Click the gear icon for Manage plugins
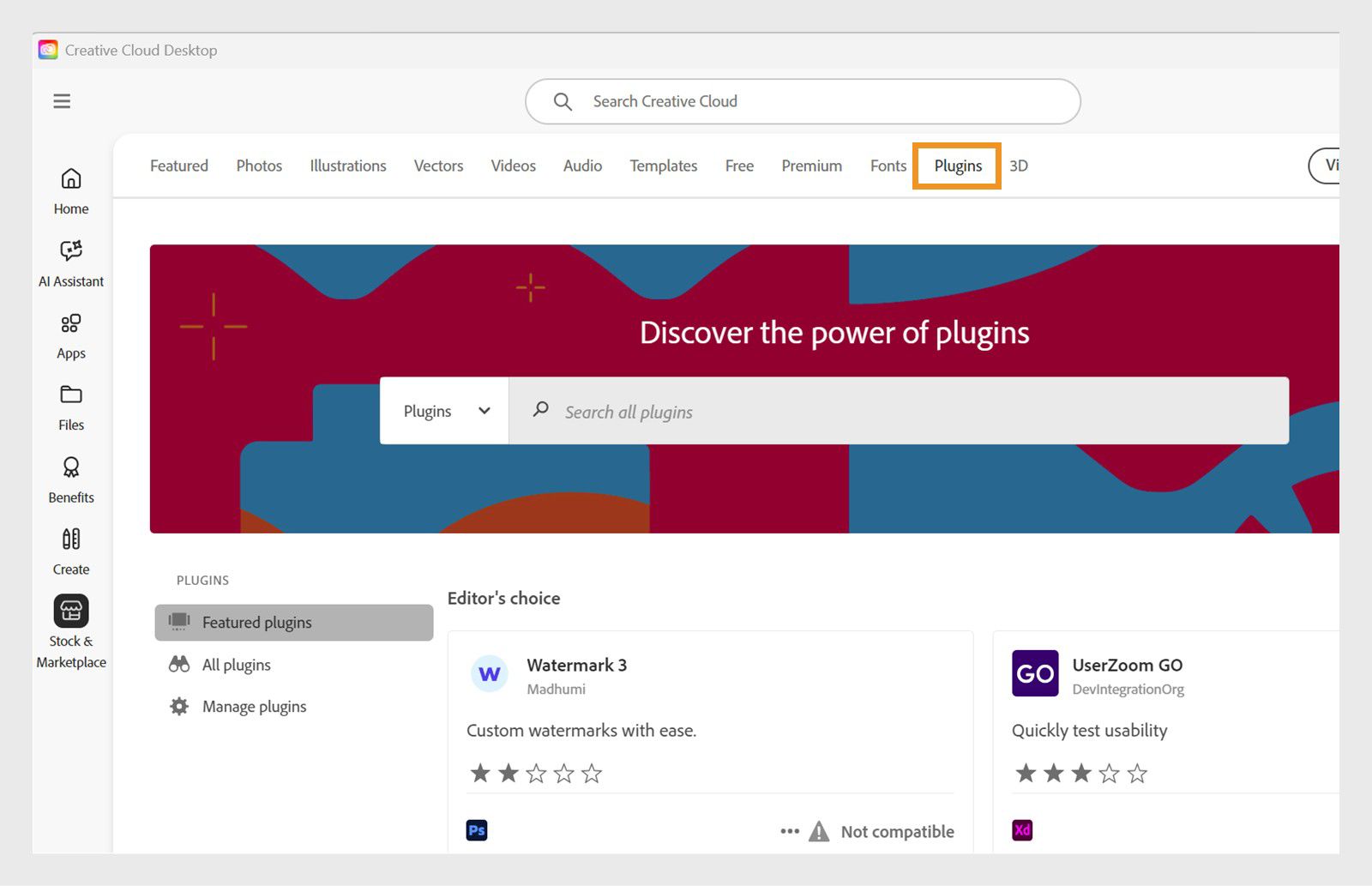Viewport: 1372px width, 886px height. coord(179,707)
